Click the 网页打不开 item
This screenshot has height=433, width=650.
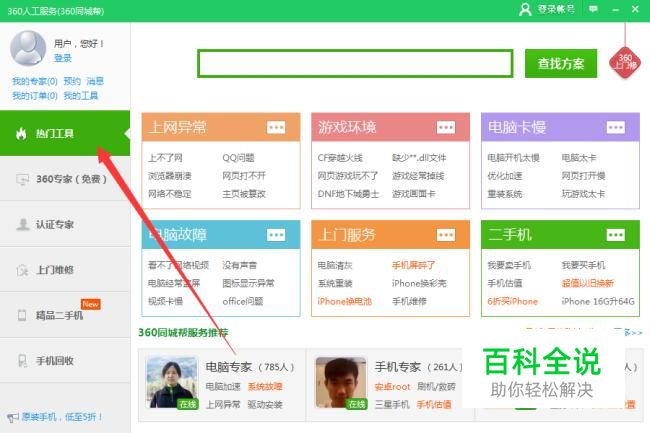tap(244, 176)
